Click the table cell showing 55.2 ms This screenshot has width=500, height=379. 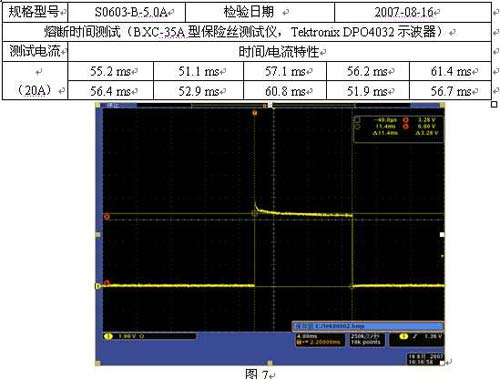point(111,71)
